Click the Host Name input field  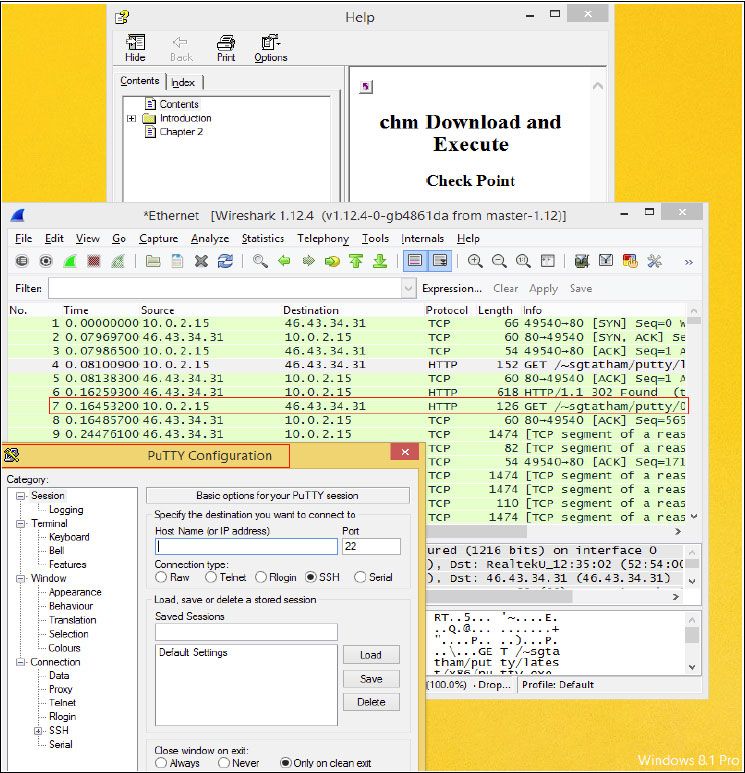(246, 547)
